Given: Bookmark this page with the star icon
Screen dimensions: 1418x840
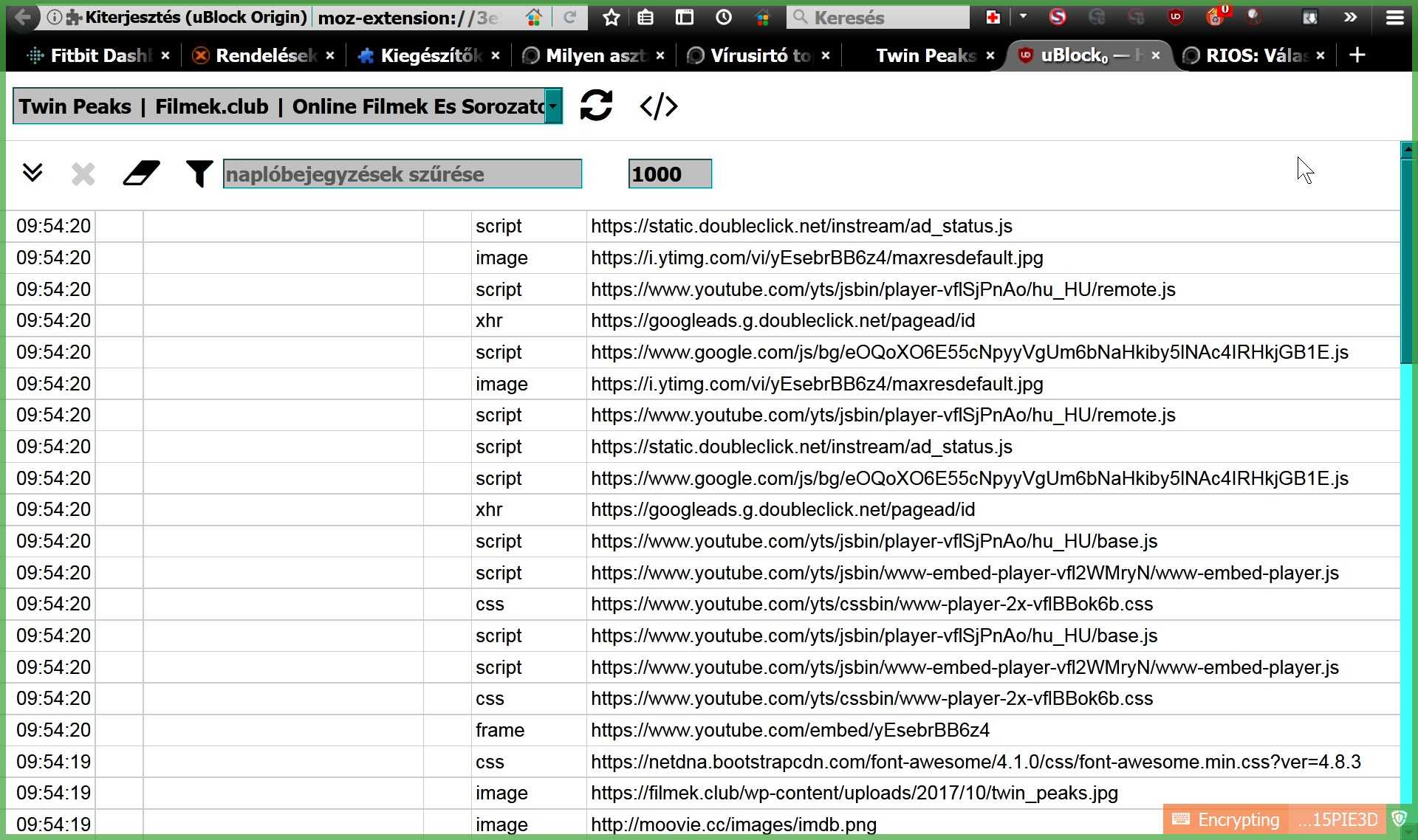Looking at the screenshot, I should click(611, 17).
